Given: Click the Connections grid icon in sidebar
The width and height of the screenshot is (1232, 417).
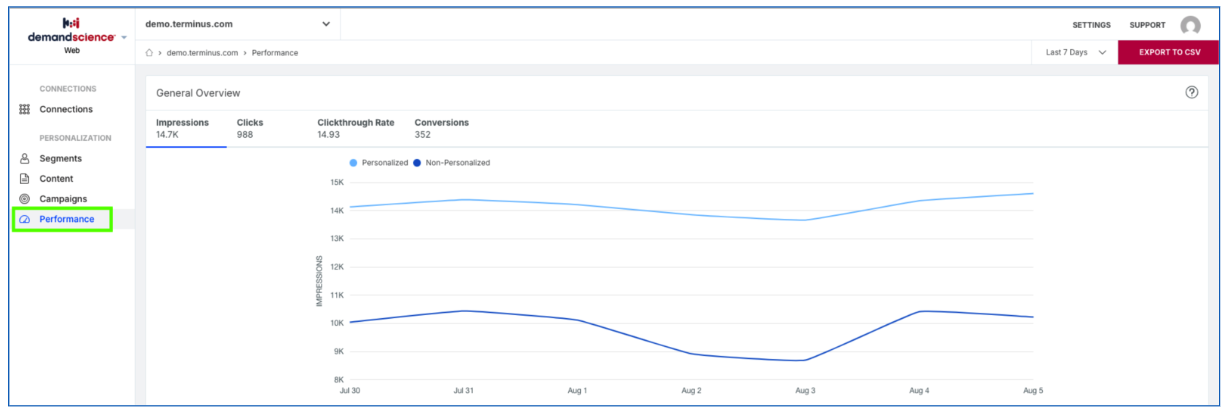Looking at the screenshot, I should pos(25,110).
